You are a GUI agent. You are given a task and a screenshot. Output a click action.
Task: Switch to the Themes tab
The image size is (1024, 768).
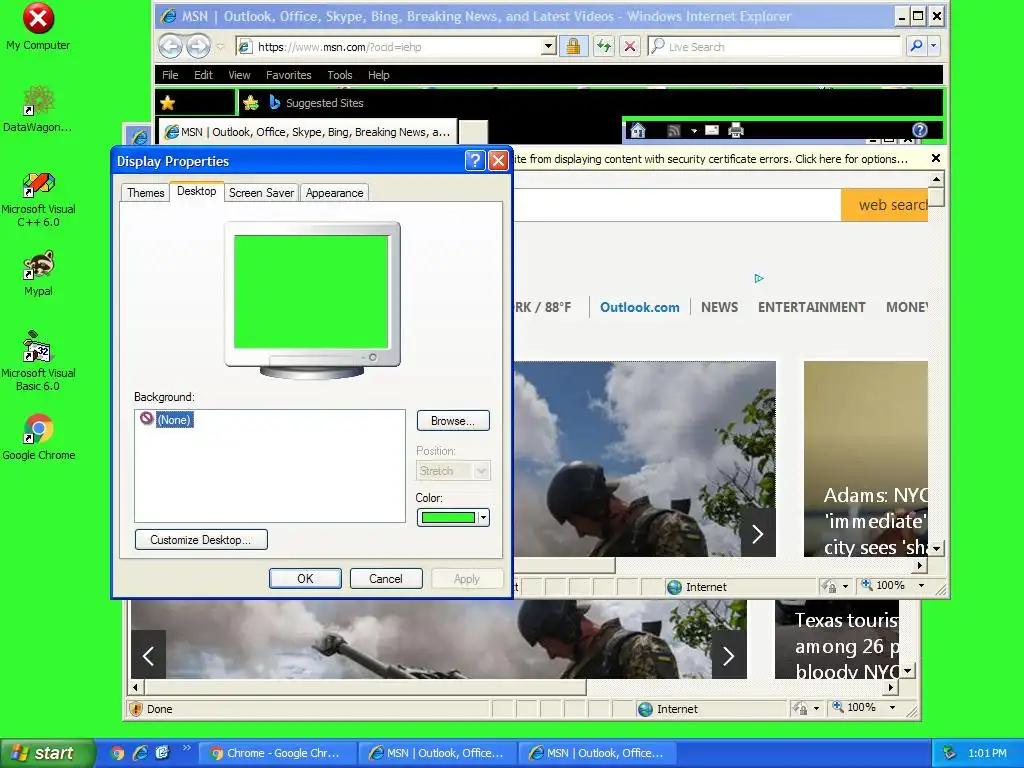pos(146,193)
